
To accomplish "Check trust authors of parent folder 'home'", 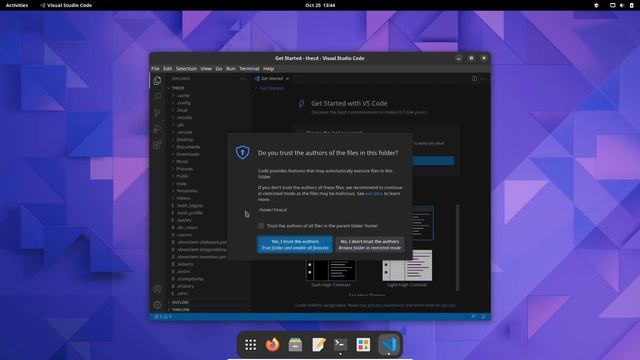I will pos(261,226).
